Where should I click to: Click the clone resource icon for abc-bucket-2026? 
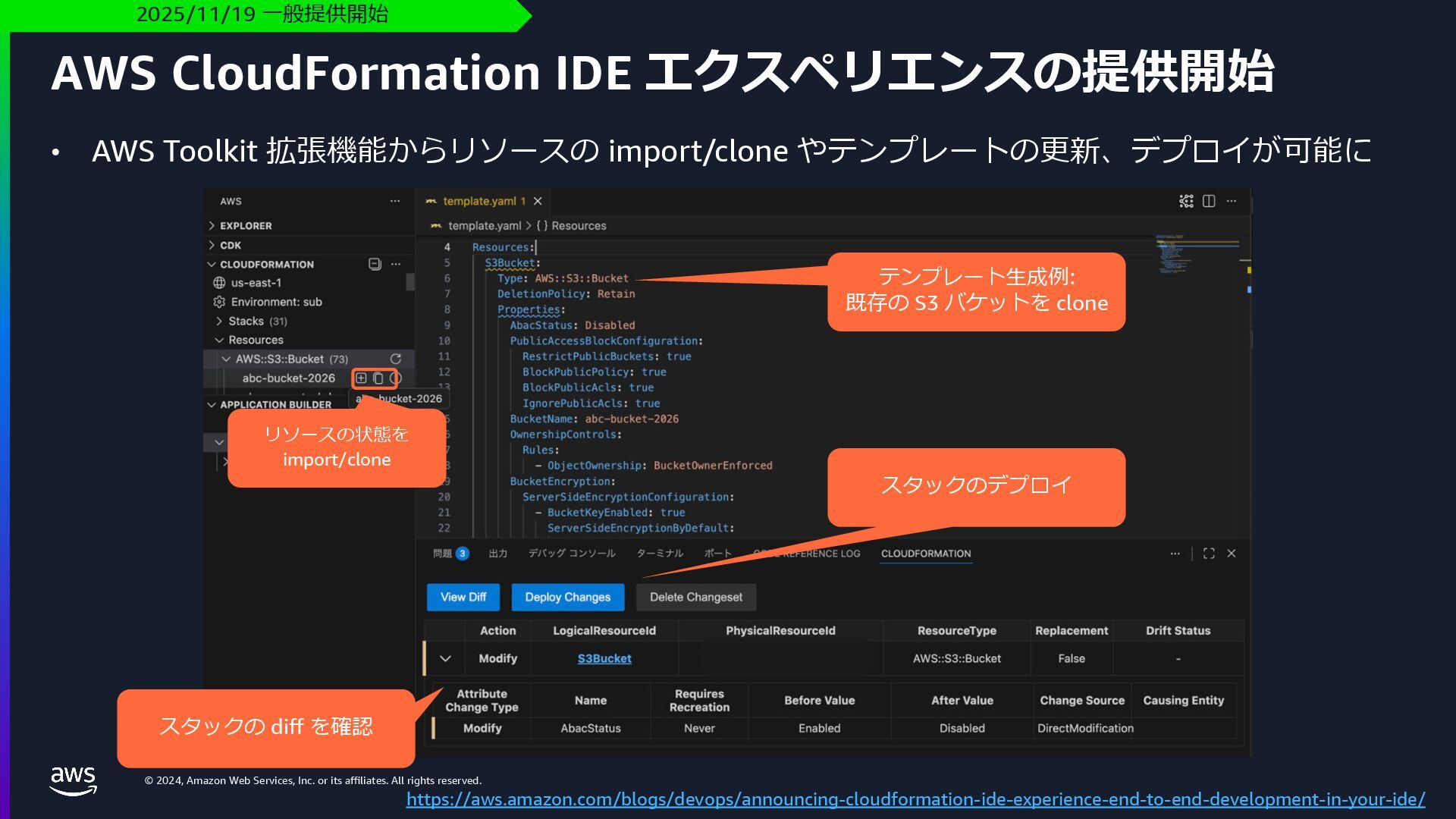pos(378,378)
